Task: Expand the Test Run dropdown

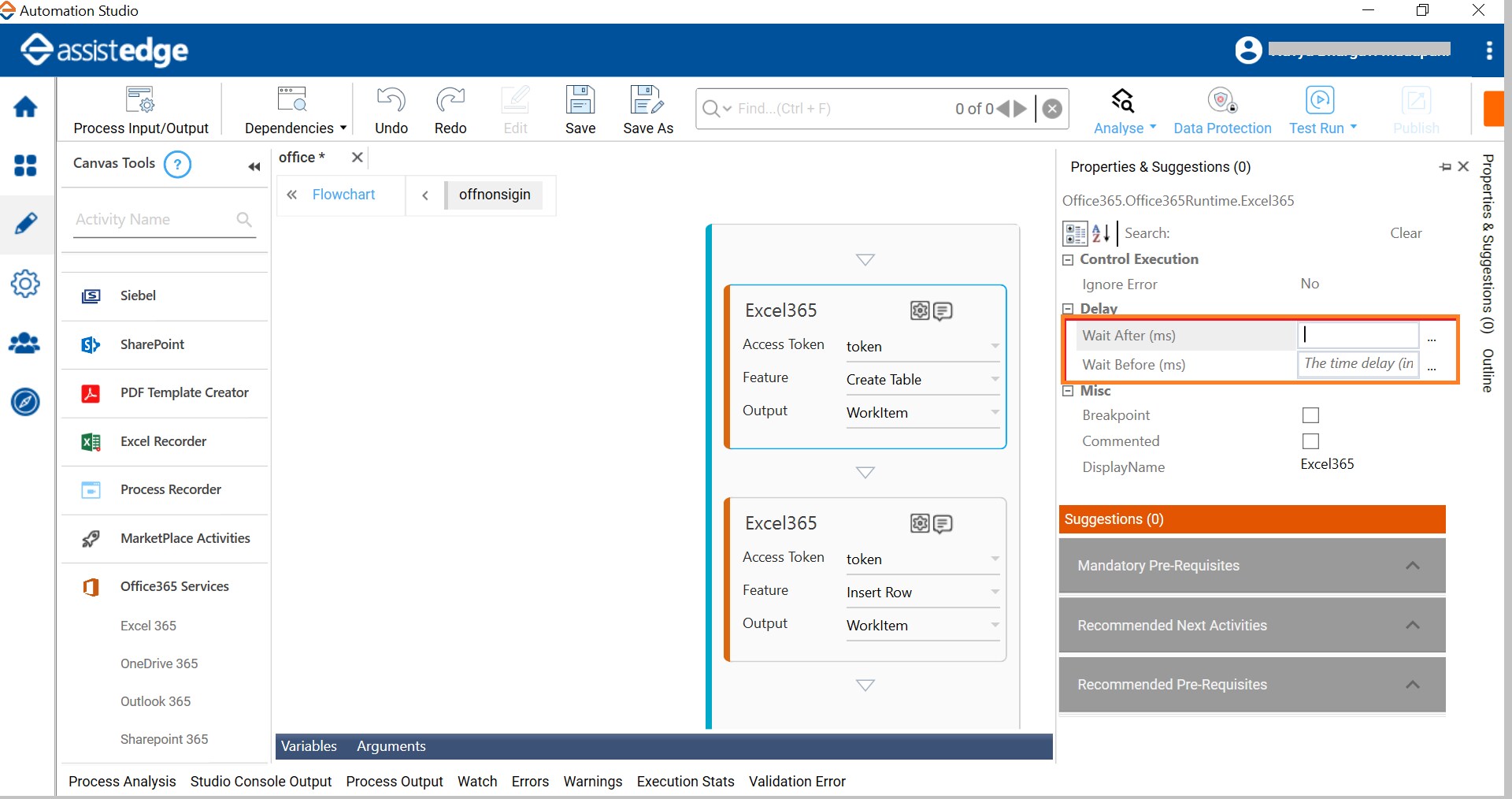Action: click(1353, 127)
